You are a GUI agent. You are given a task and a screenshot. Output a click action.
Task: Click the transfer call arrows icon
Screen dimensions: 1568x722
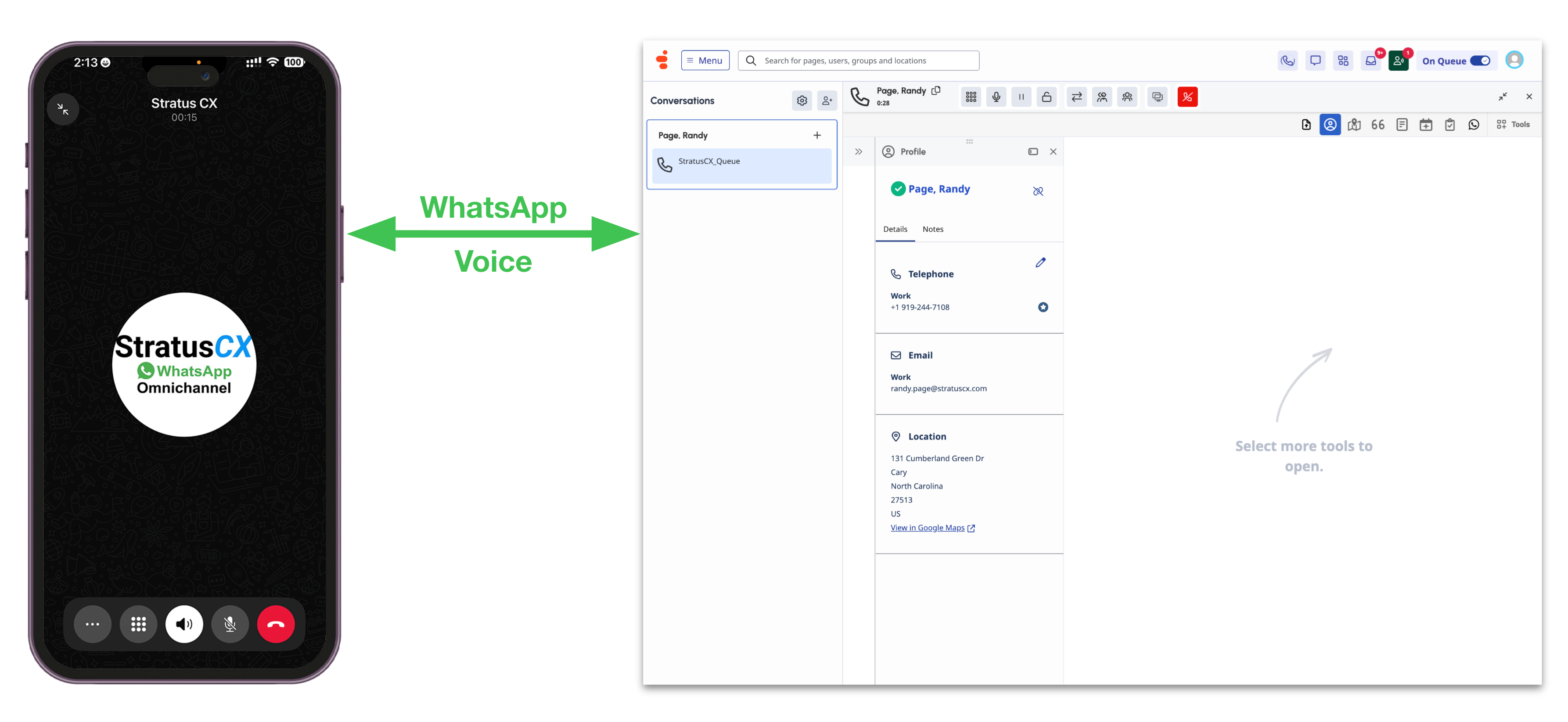1076,97
